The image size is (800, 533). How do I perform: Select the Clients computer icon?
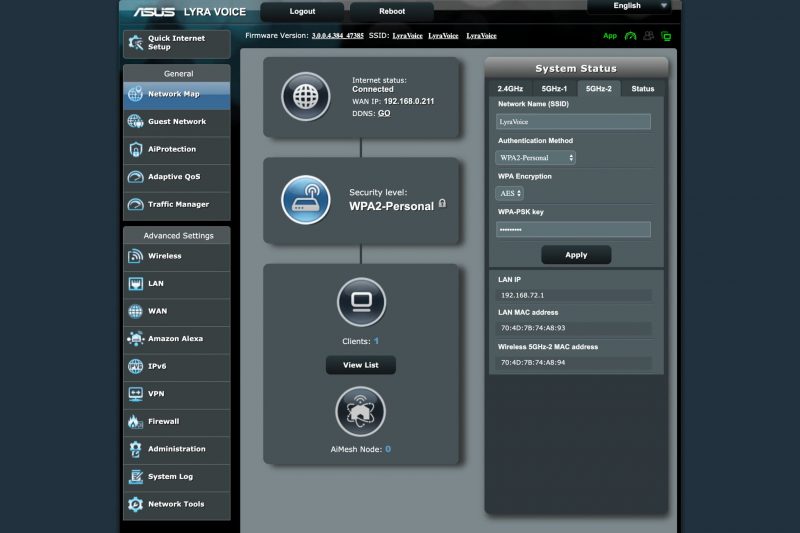[361, 302]
